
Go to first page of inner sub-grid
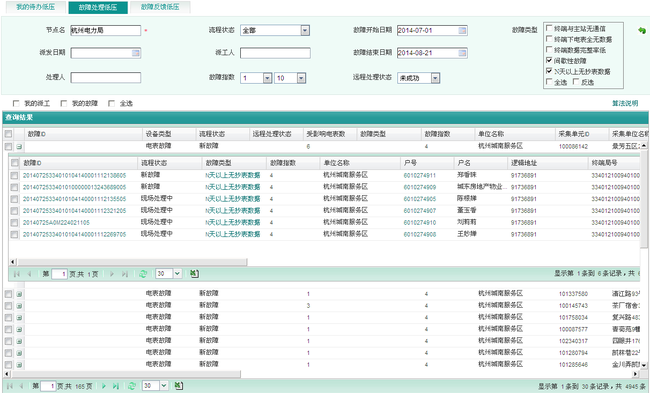tap(17, 274)
